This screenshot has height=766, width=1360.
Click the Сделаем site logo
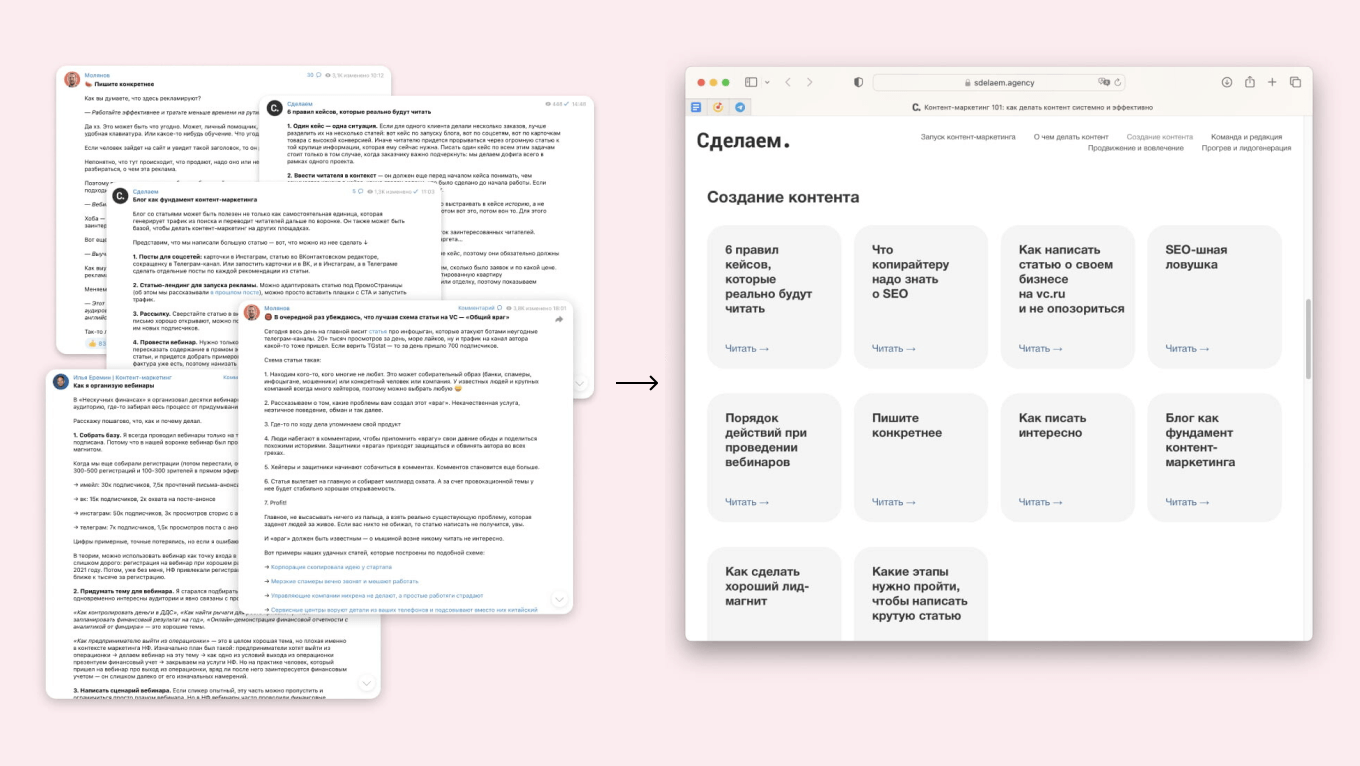[743, 141]
